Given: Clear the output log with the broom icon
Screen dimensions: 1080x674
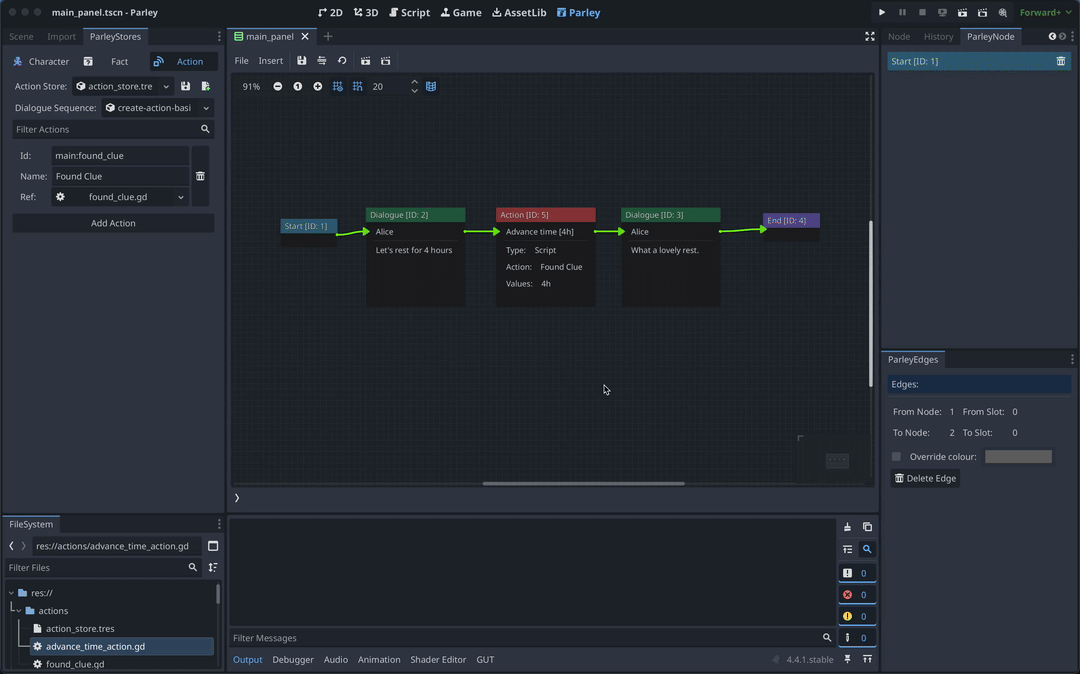Looking at the screenshot, I should coord(847,527).
